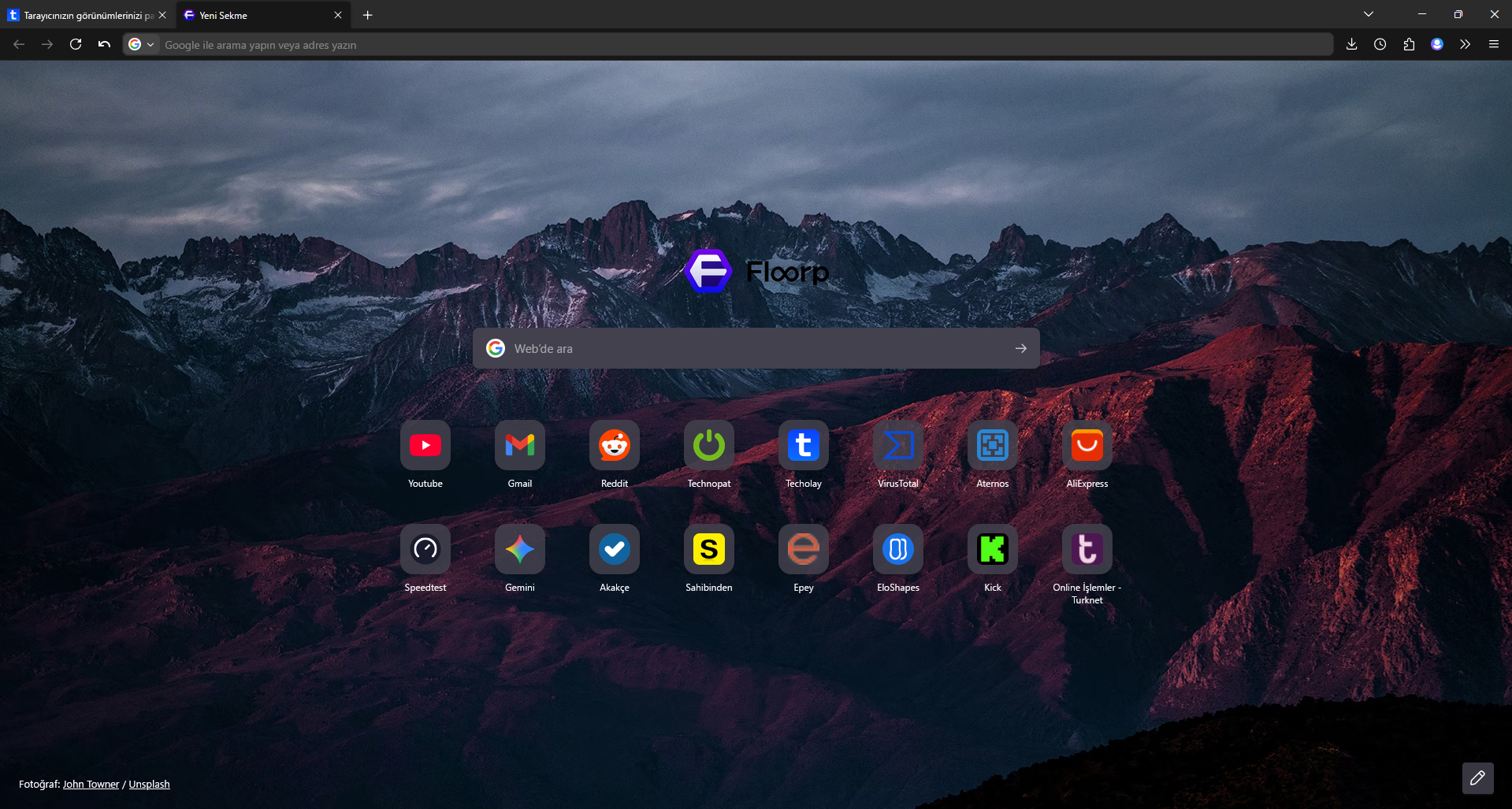The image size is (1512, 809).
Task: Open the EloShapes shortcut
Action: click(898, 549)
